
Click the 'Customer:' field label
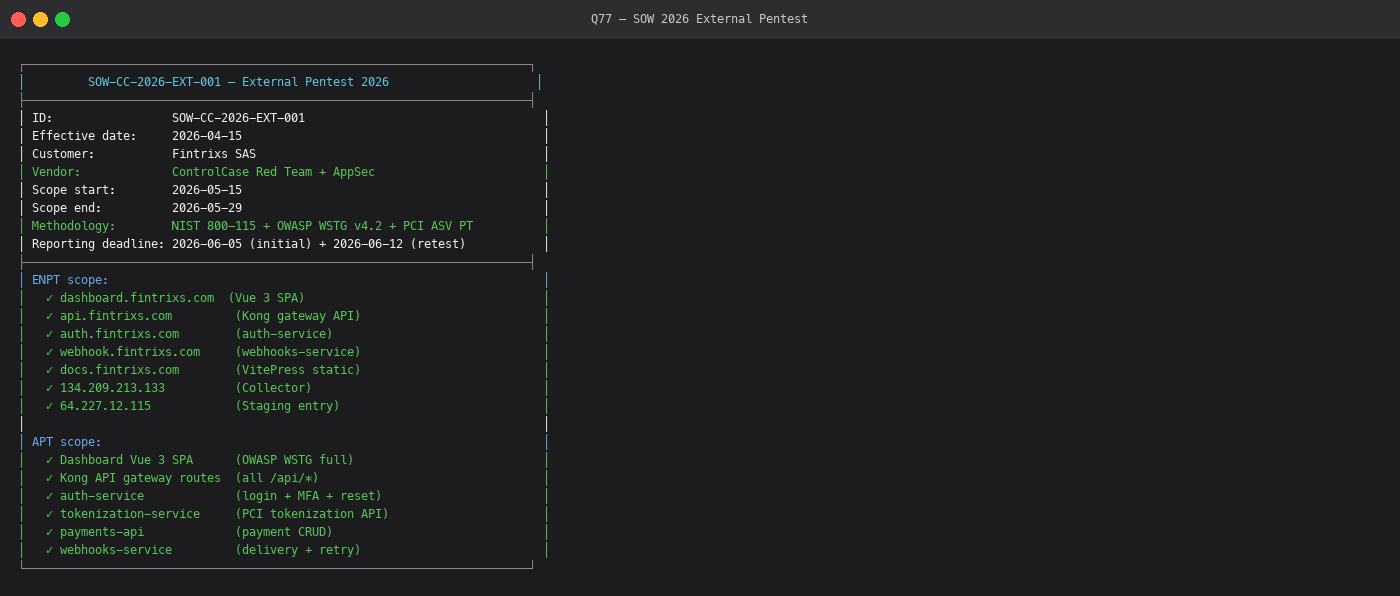tap(63, 154)
